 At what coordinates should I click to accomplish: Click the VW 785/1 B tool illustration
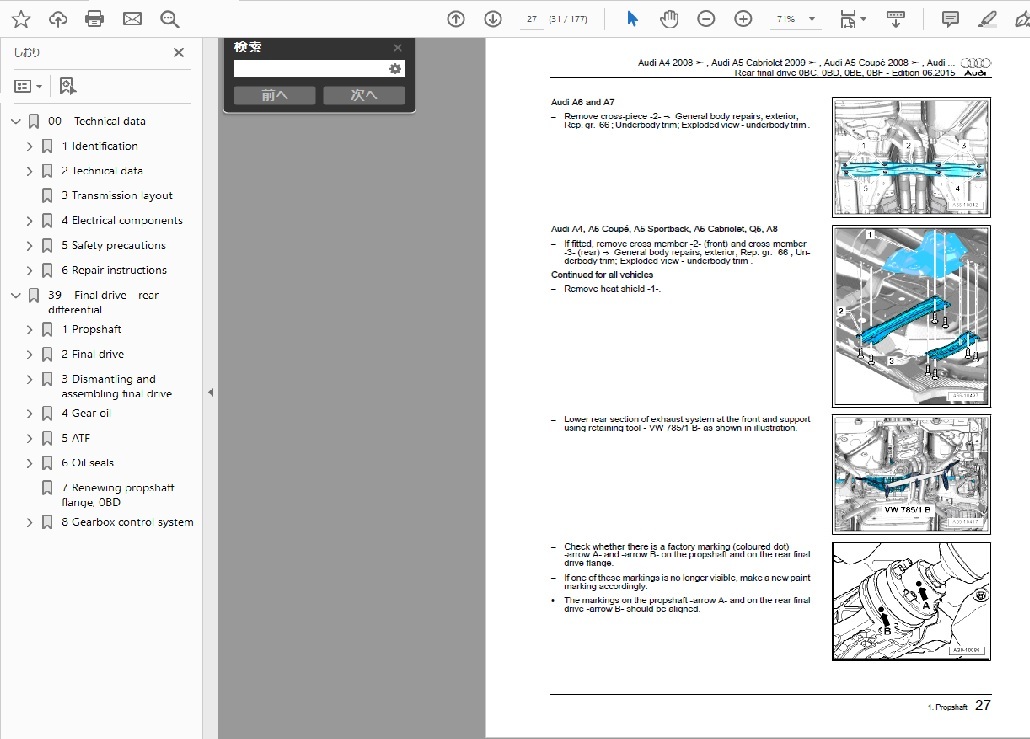[911, 474]
